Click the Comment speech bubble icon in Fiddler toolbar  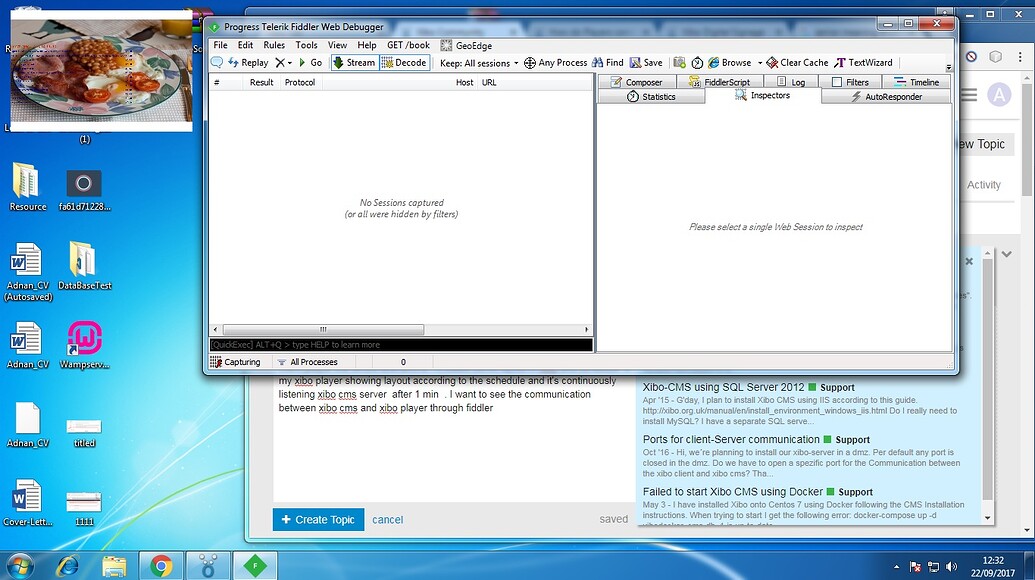pyautogui.click(x=217, y=63)
